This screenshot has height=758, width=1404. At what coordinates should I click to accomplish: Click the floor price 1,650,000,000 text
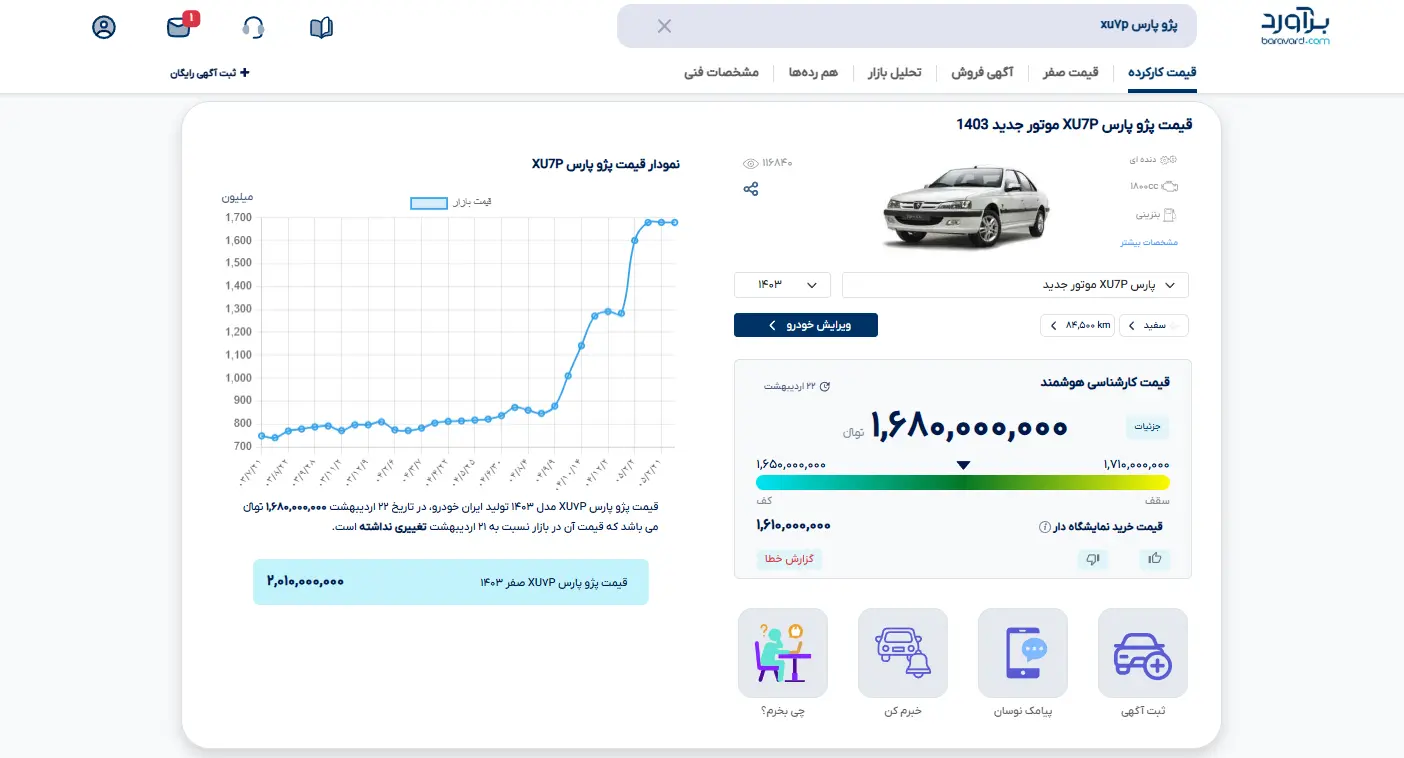(x=791, y=465)
